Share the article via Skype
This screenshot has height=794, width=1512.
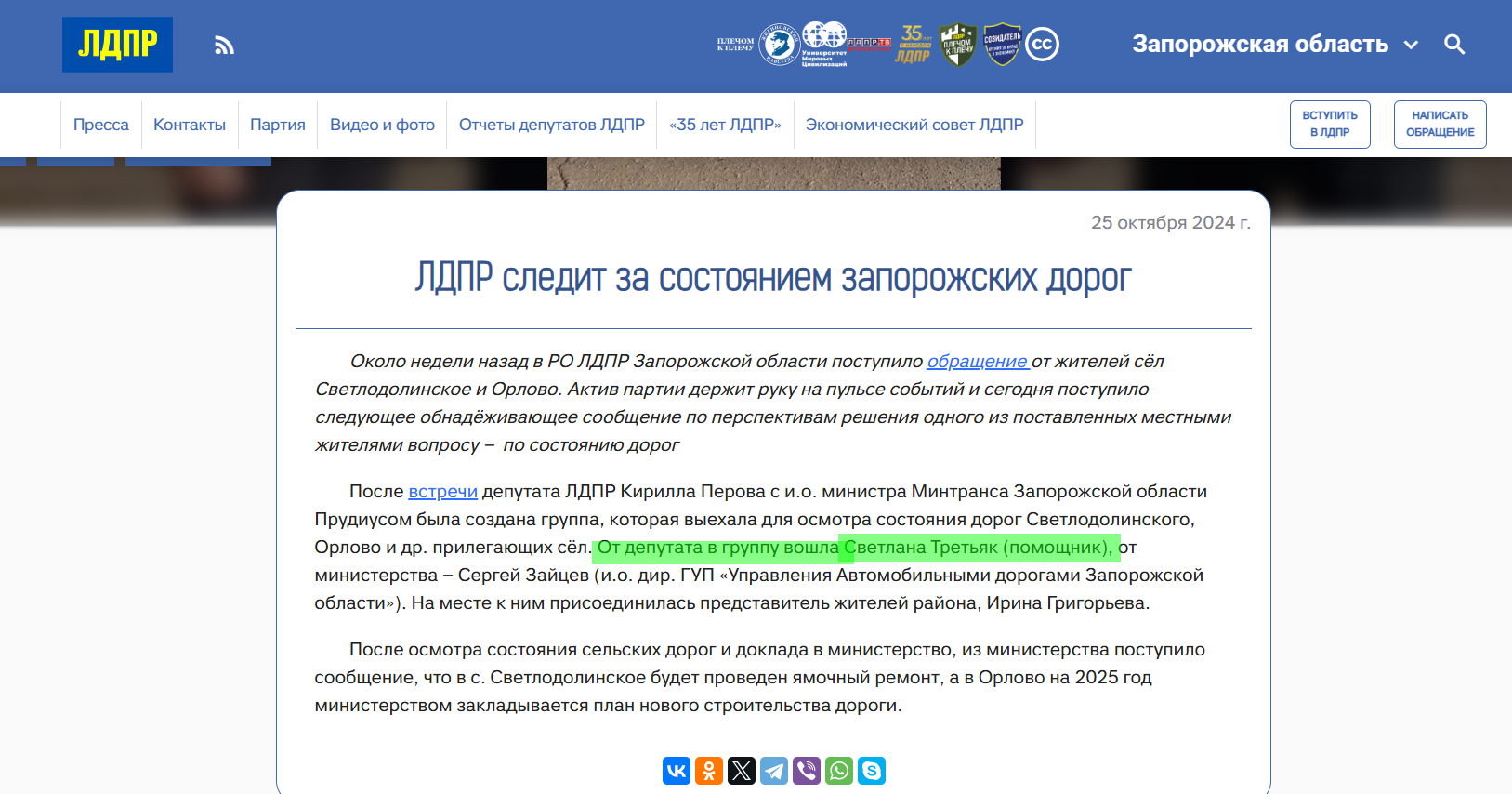click(x=872, y=771)
